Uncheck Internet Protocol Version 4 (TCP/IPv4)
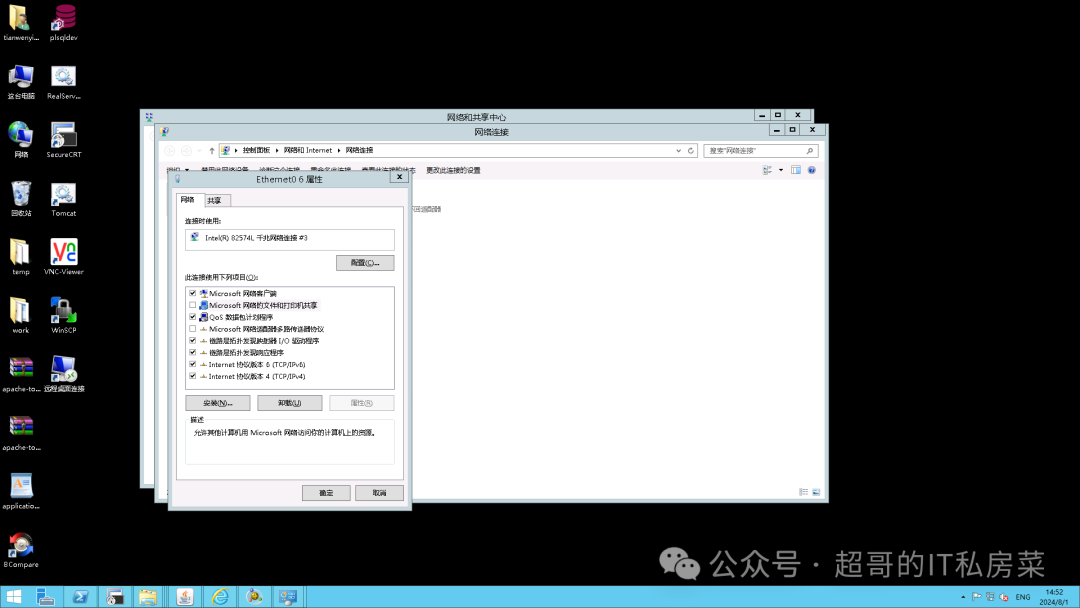 pos(193,376)
